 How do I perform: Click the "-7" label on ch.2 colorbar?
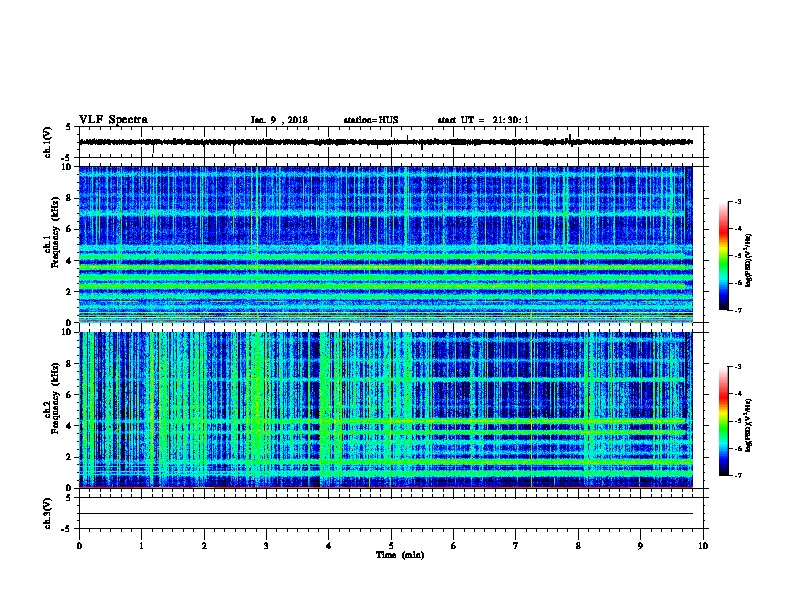[737, 475]
